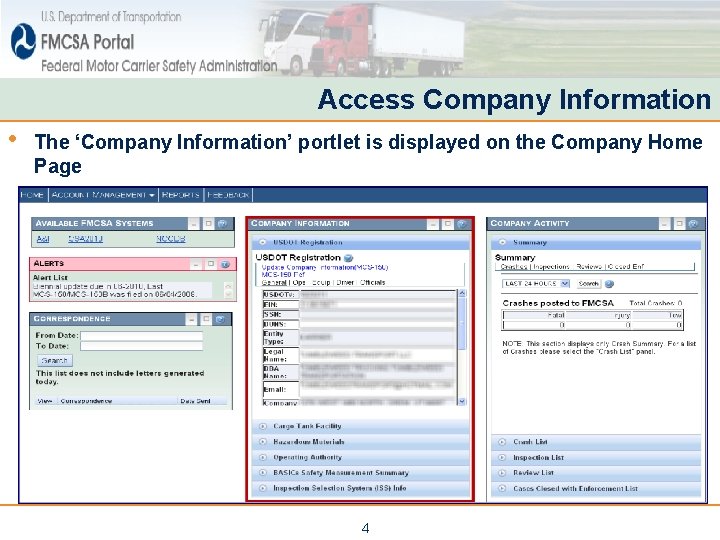
Task: Click help icon next to Summary Search button
Action: coord(609,284)
